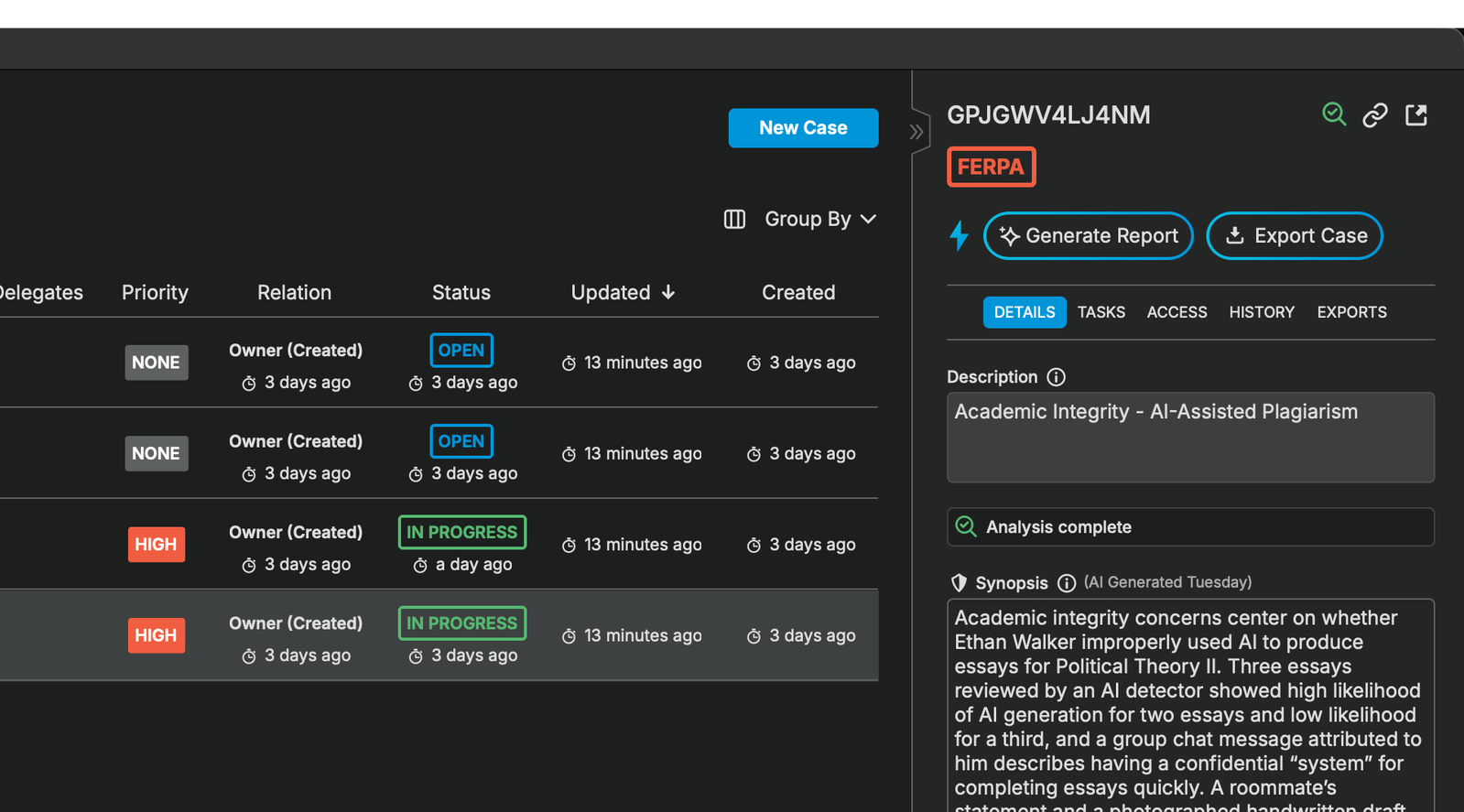Viewport: 1464px width, 812px height.
Task: Click '13 minutes ago' in the first row
Action: 643,363
